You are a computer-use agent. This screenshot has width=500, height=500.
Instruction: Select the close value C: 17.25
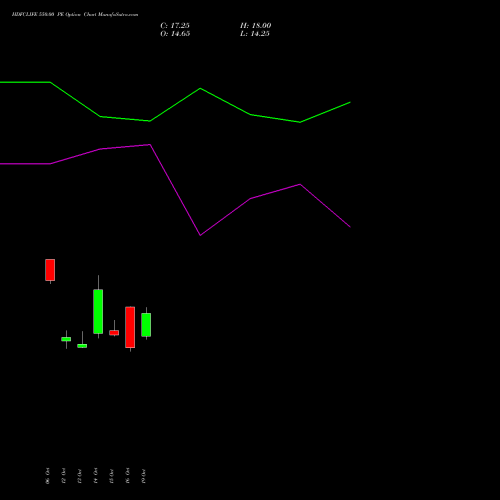(175, 26)
